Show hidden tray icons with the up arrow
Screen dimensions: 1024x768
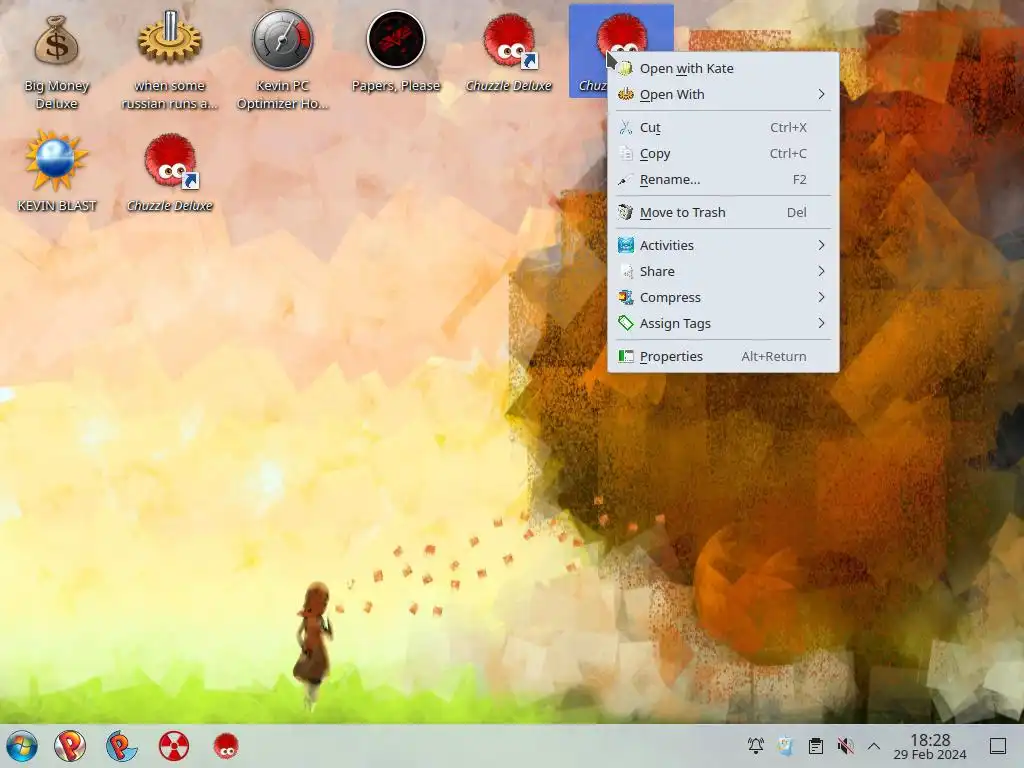874,746
